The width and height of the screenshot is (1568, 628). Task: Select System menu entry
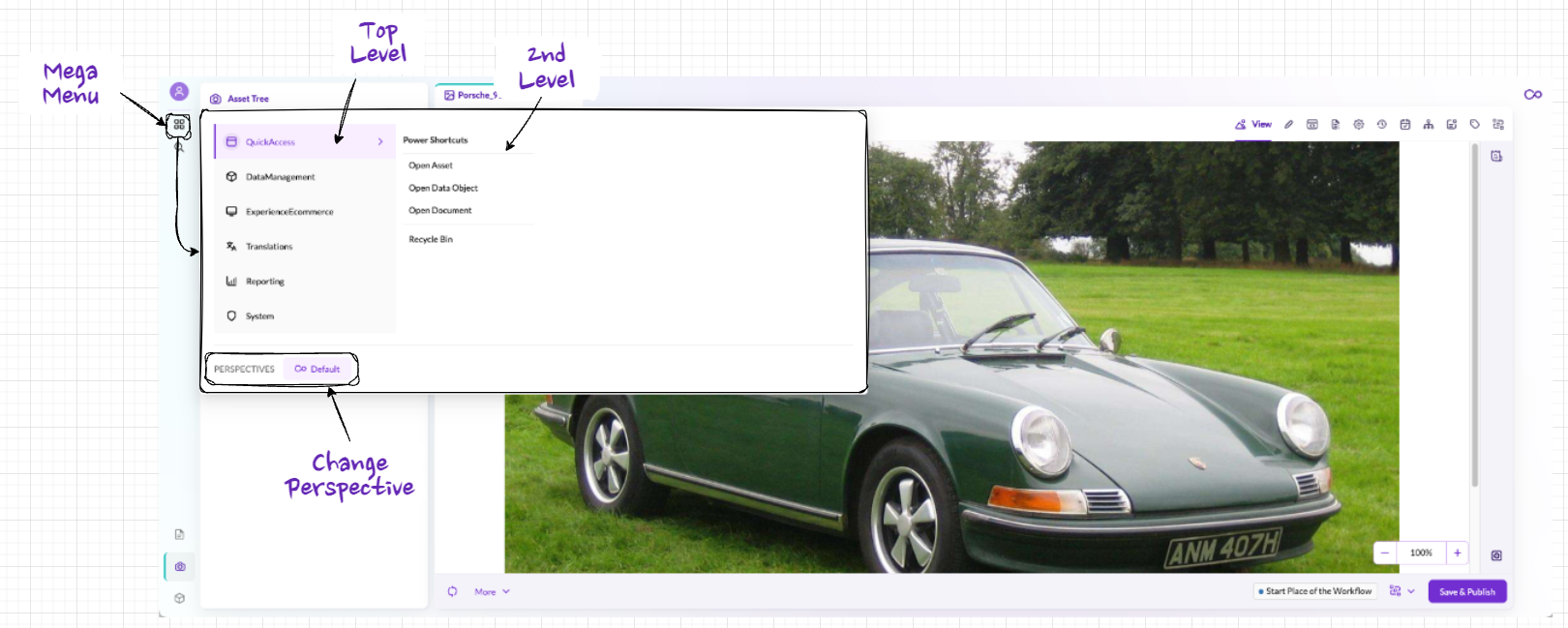pyautogui.click(x=305, y=316)
